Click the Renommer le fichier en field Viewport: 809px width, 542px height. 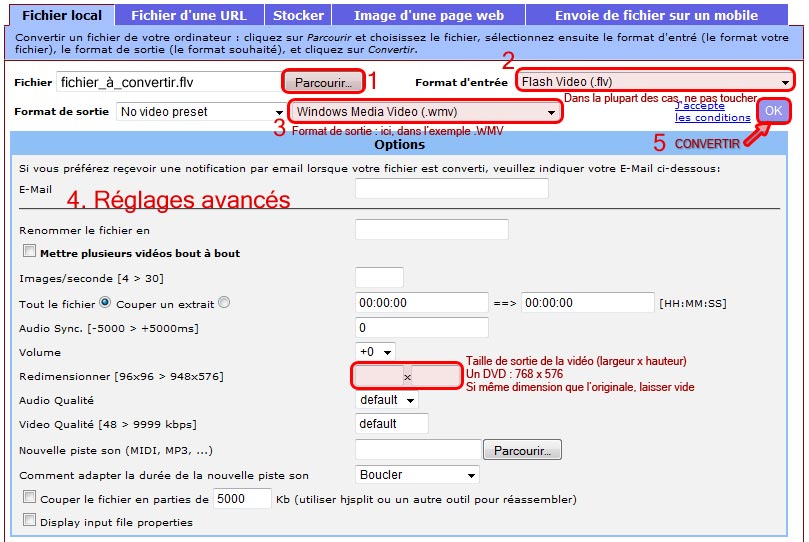[432, 229]
